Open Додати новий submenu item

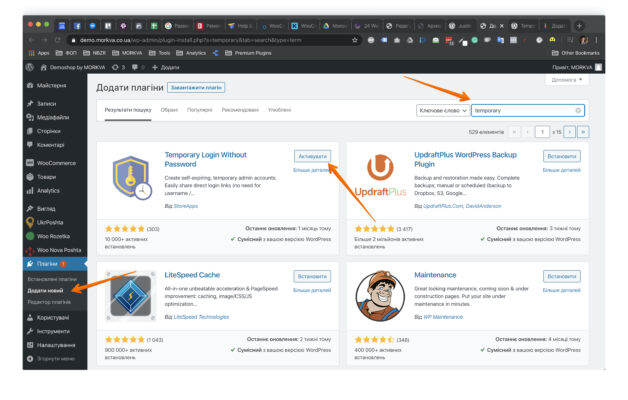pos(45,291)
